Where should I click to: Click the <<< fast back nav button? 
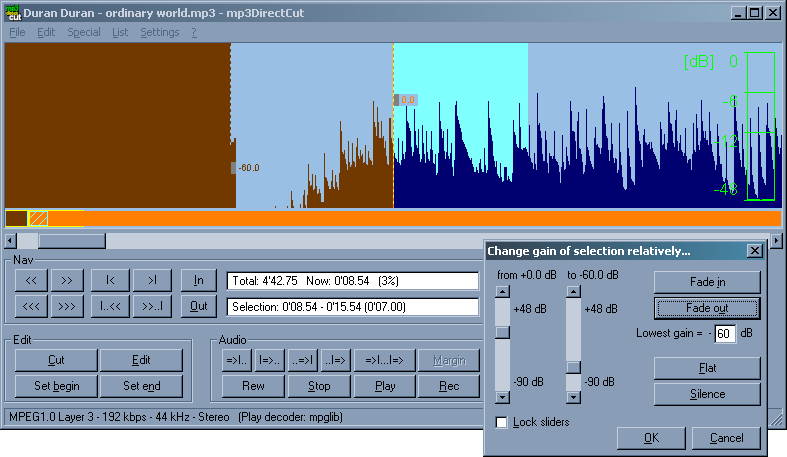31,306
